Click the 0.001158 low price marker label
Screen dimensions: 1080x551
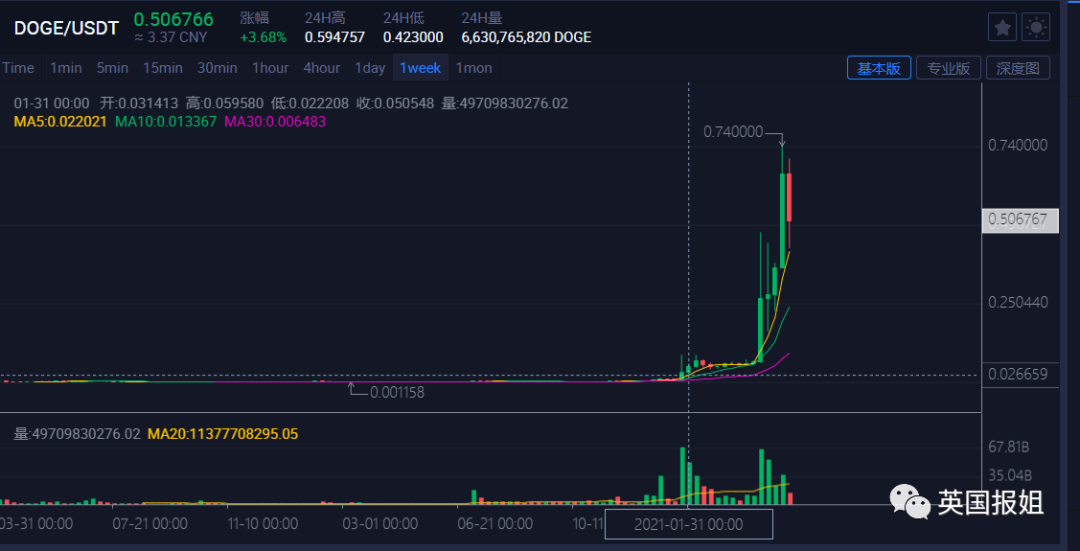397,393
